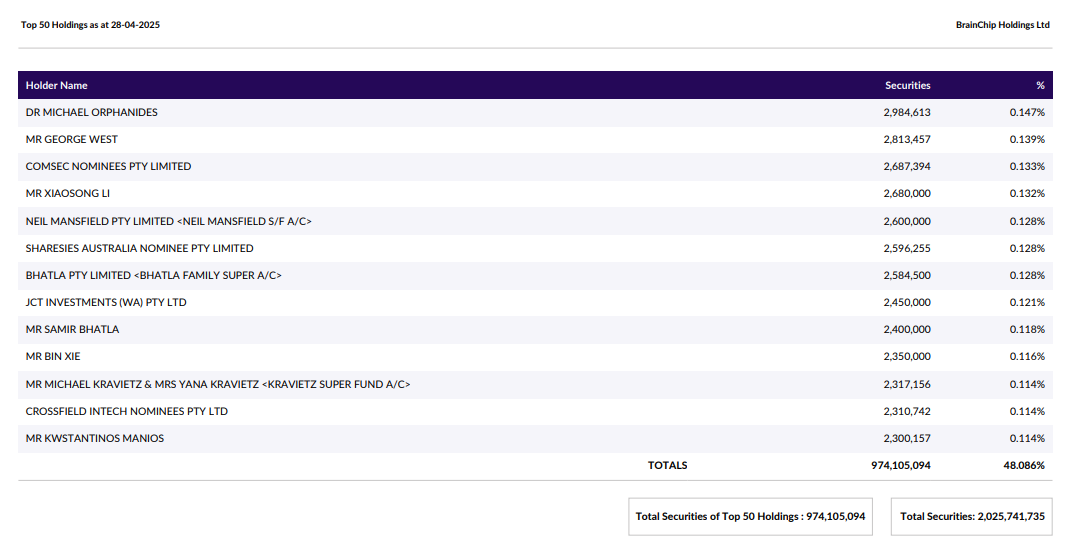
Task: Select the MR SAMIR BHATLA holder name
Action: 72,329
